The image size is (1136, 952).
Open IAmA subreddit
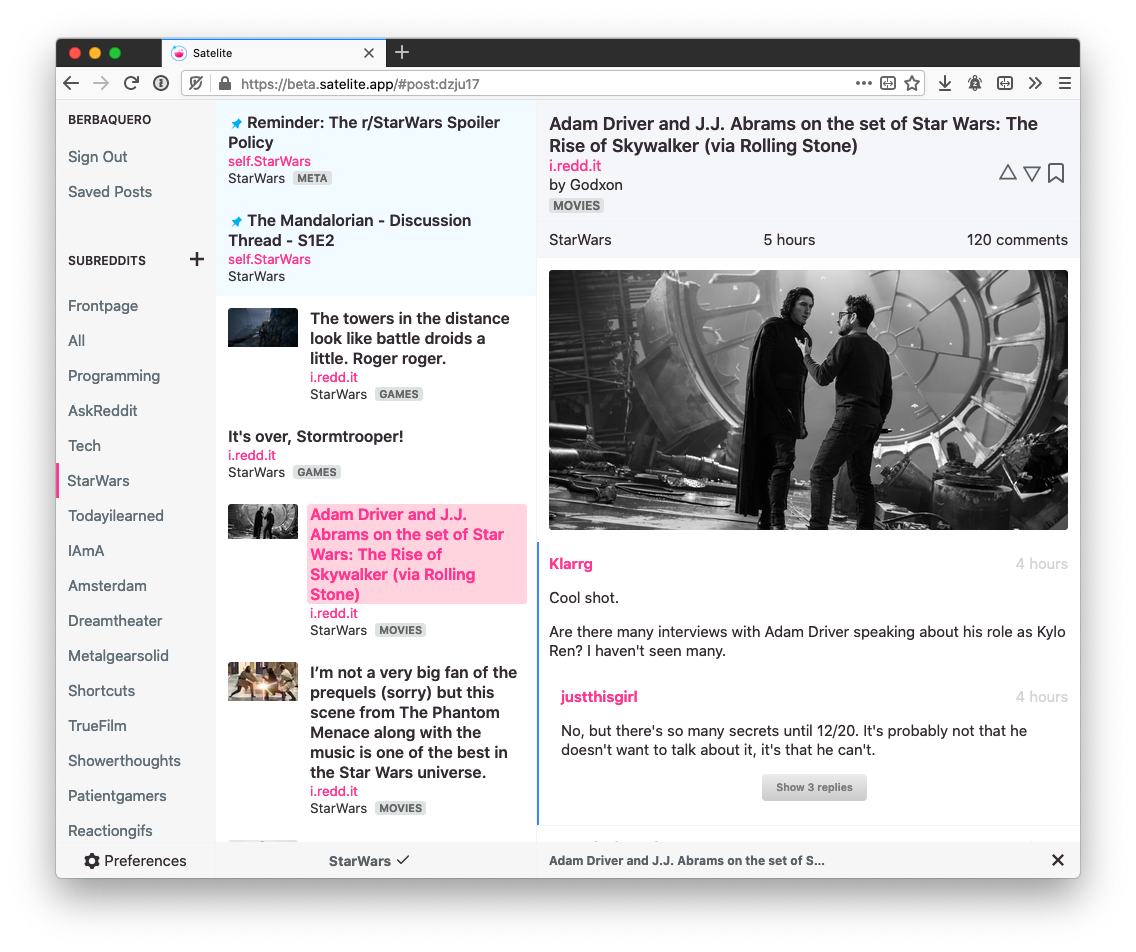coord(85,551)
